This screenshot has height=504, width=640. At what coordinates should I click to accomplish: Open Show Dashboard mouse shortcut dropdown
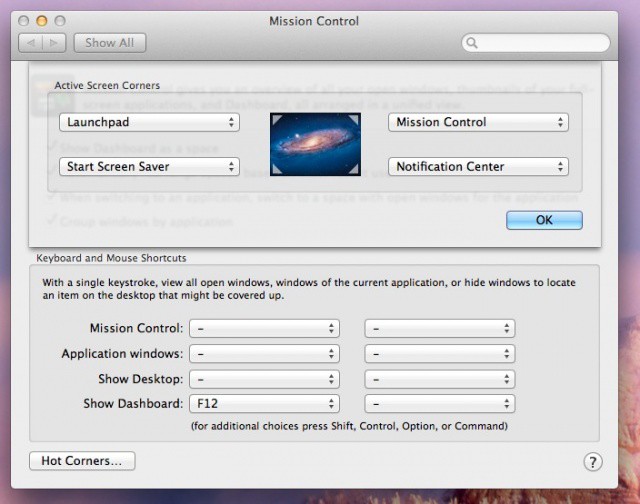[440, 404]
